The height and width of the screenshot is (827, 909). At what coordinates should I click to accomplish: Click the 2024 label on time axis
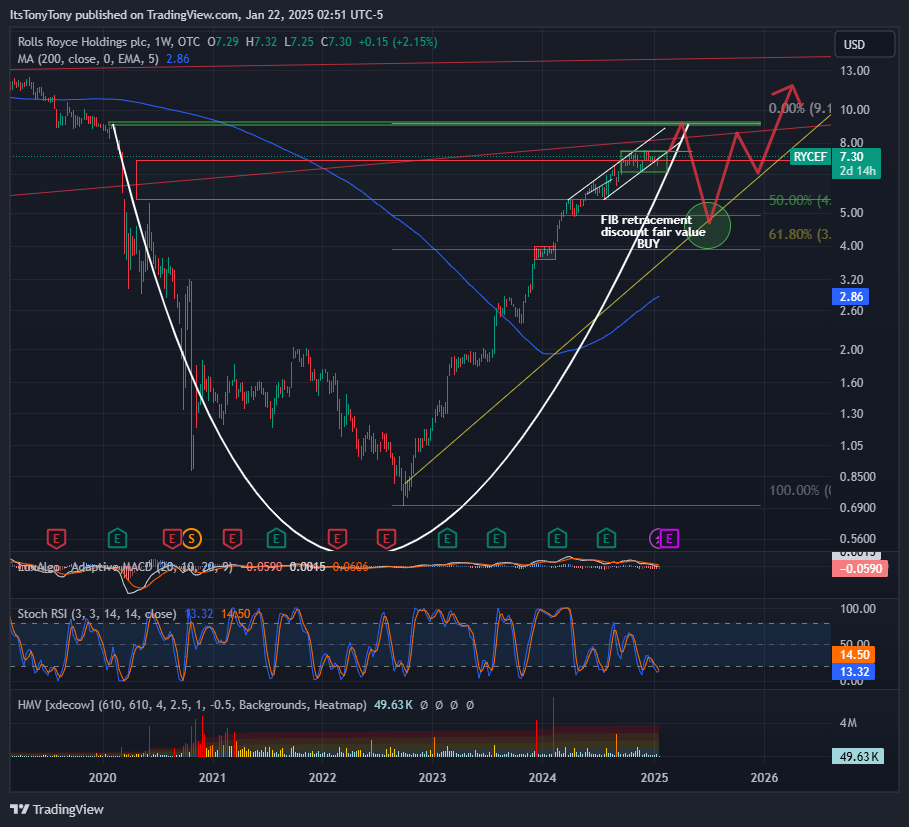click(543, 777)
